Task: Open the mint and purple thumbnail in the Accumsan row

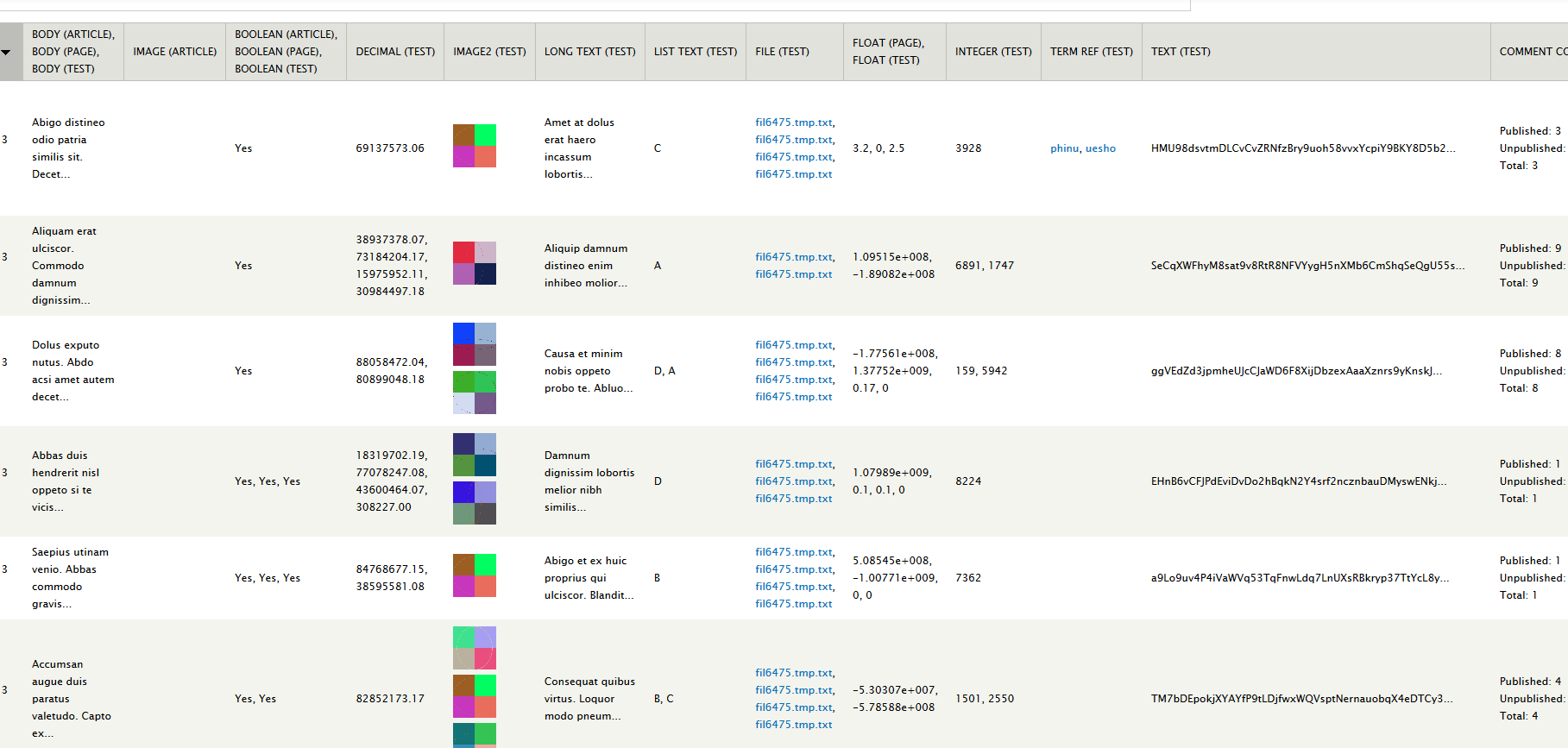Action: (475, 648)
